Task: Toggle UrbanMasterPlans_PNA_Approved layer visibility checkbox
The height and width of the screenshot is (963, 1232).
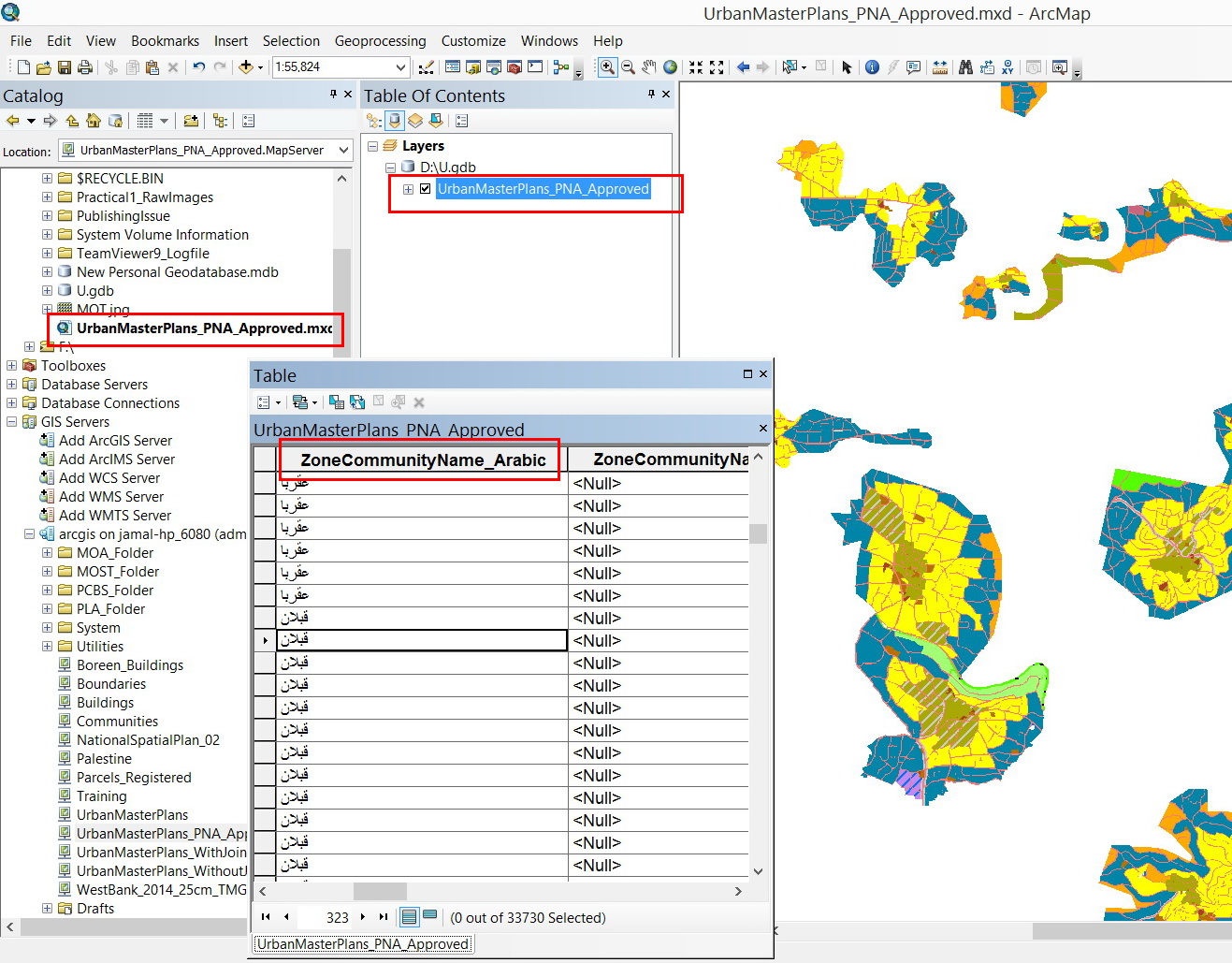Action: coord(426,189)
